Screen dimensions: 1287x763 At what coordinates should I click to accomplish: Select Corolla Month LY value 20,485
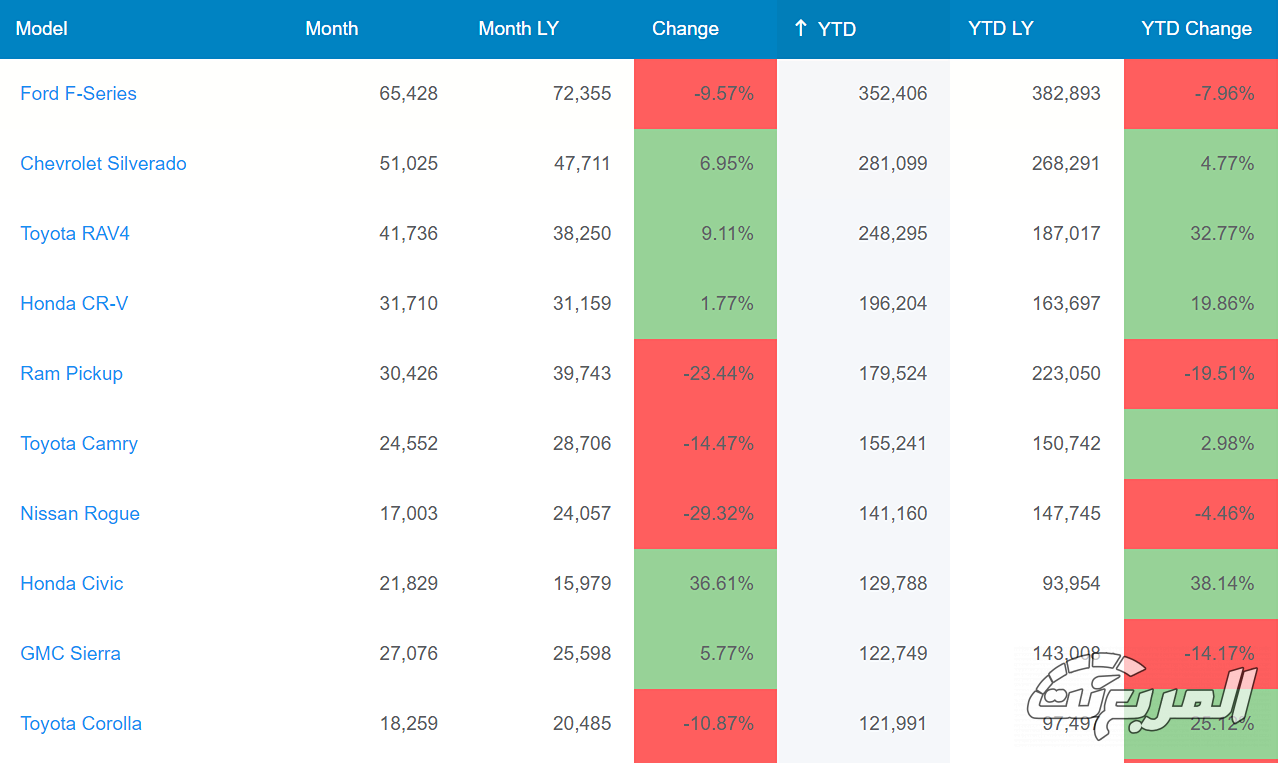tap(582, 723)
